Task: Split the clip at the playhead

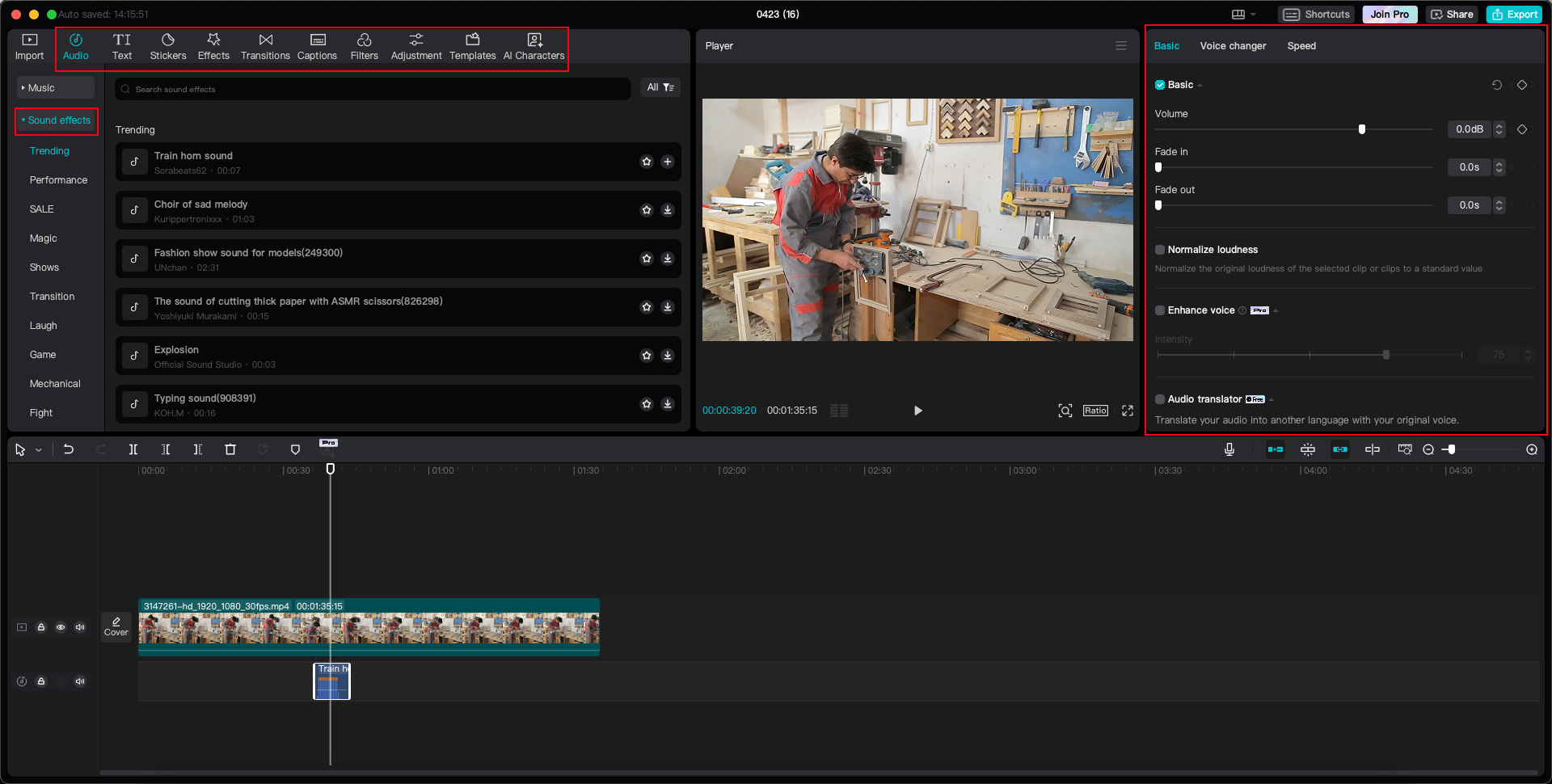Action: [x=133, y=449]
